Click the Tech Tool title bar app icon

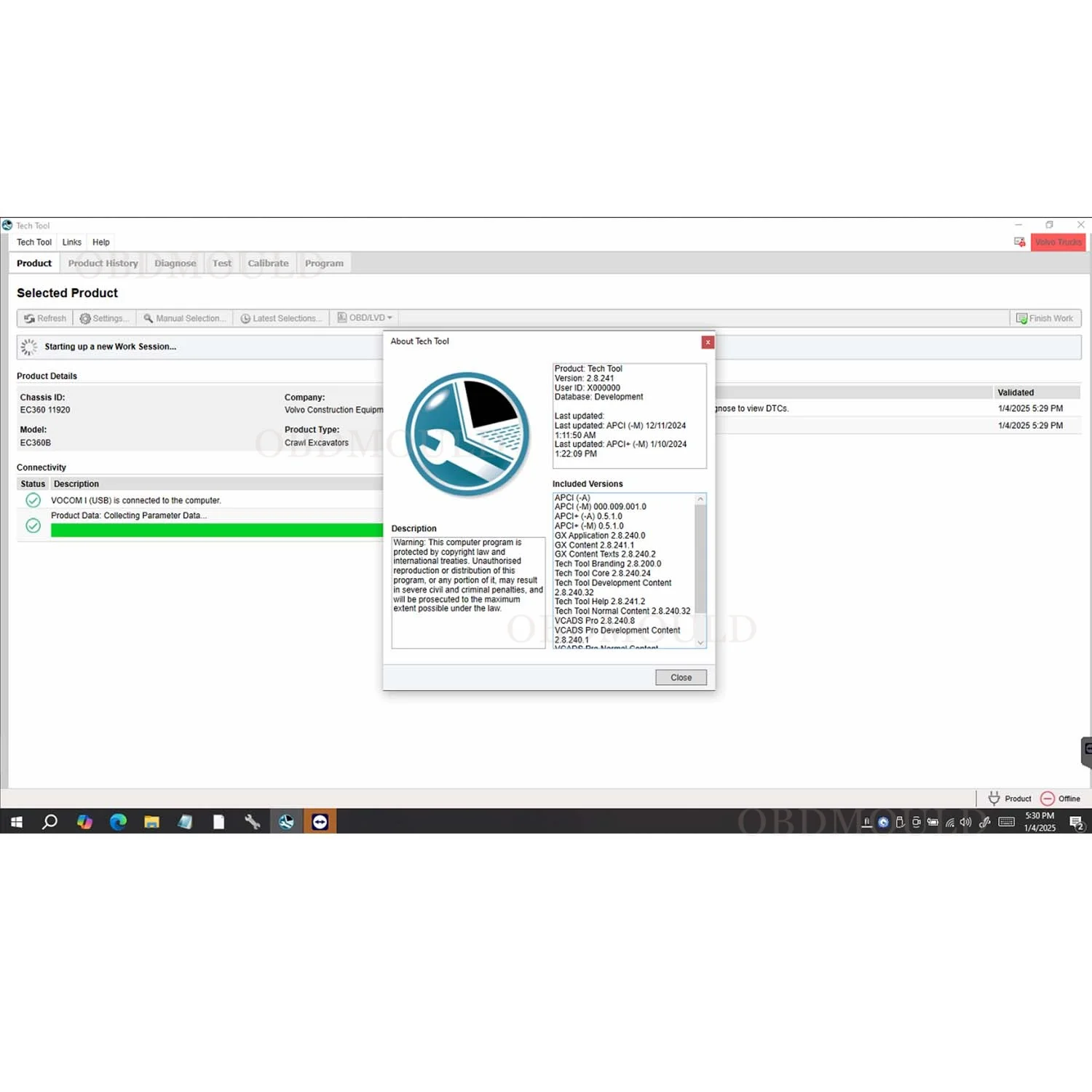(x=7, y=226)
